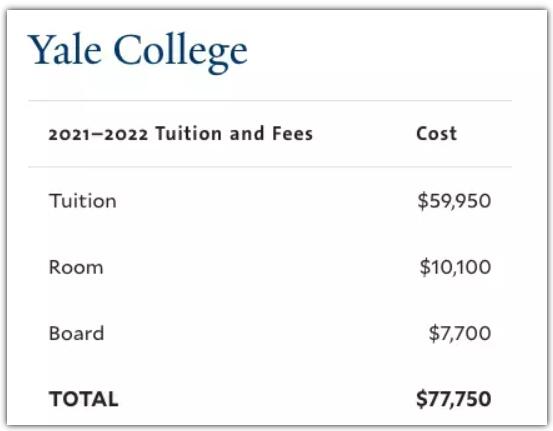Select the TOTAL row label

[84, 399]
